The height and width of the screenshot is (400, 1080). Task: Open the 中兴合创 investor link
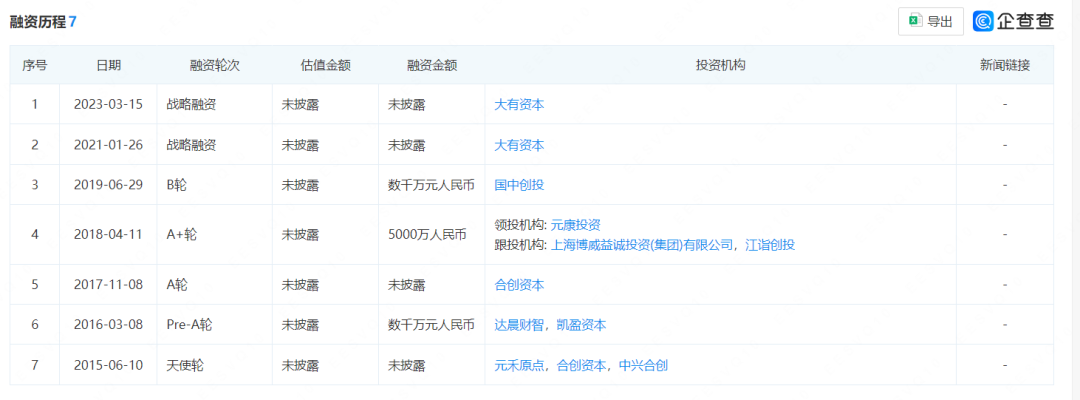pos(643,365)
